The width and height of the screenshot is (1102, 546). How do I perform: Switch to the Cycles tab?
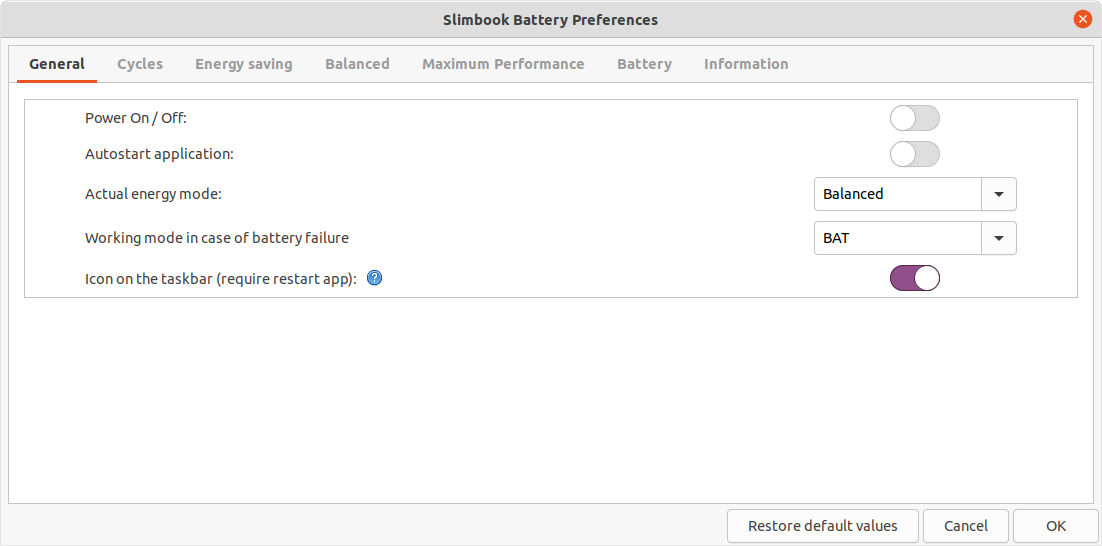tap(140, 64)
